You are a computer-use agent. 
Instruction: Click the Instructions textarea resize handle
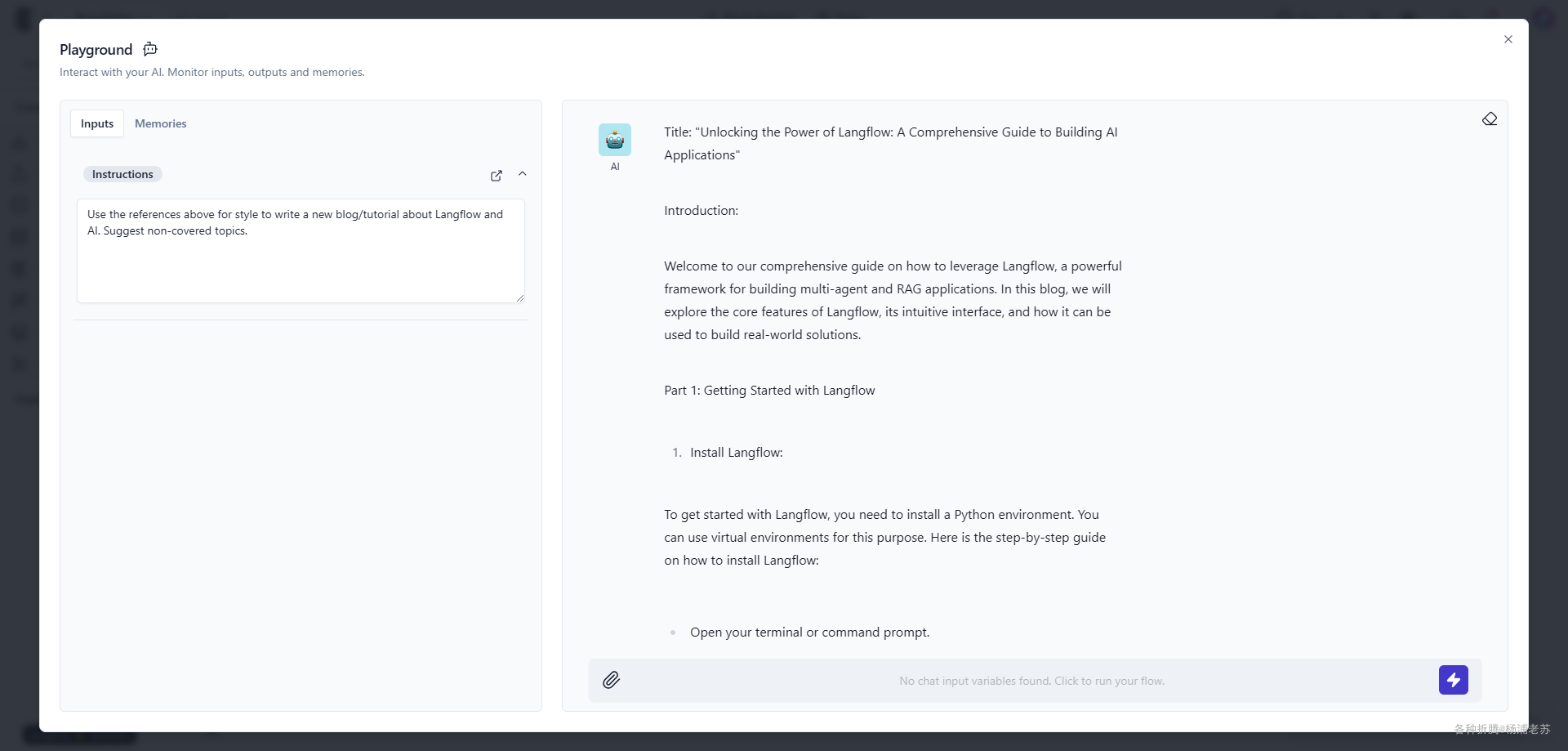[520, 298]
